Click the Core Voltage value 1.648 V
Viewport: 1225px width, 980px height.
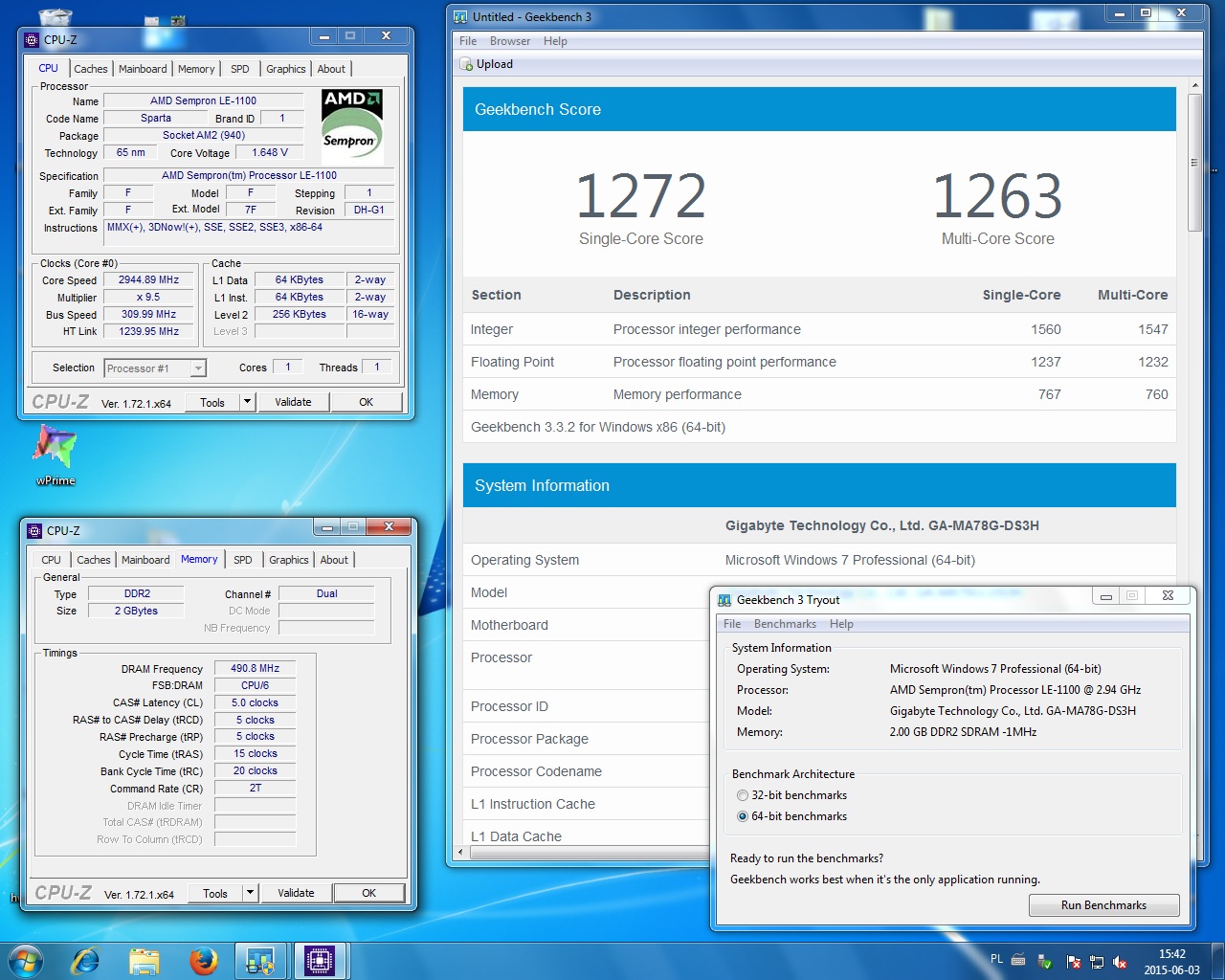270,152
